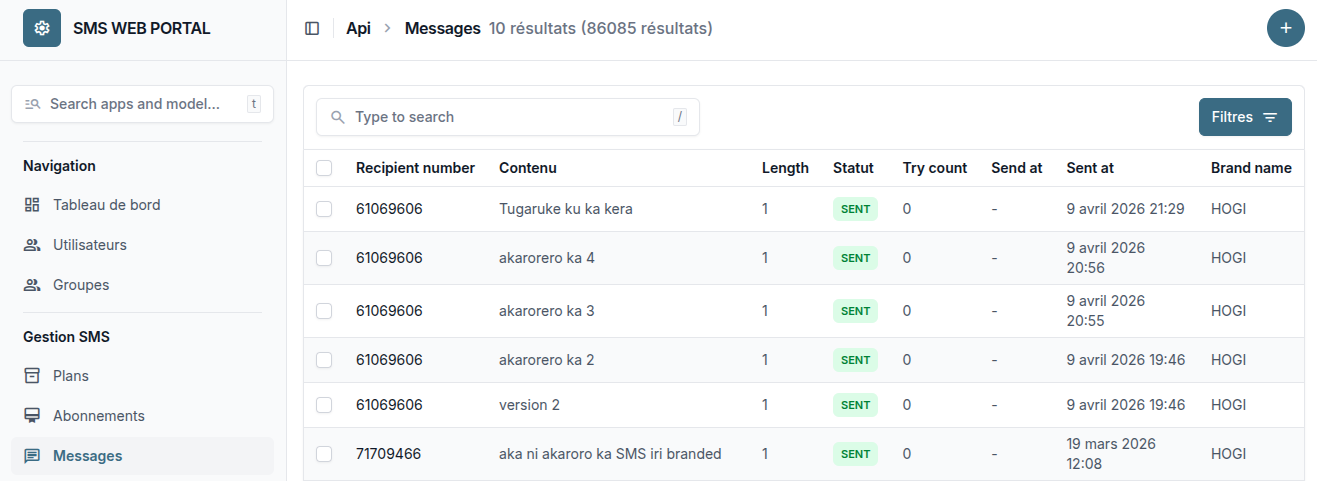This screenshot has height=481, width=1317.
Task: Open the Groupes menu item
Action: [x=142, y=285]
